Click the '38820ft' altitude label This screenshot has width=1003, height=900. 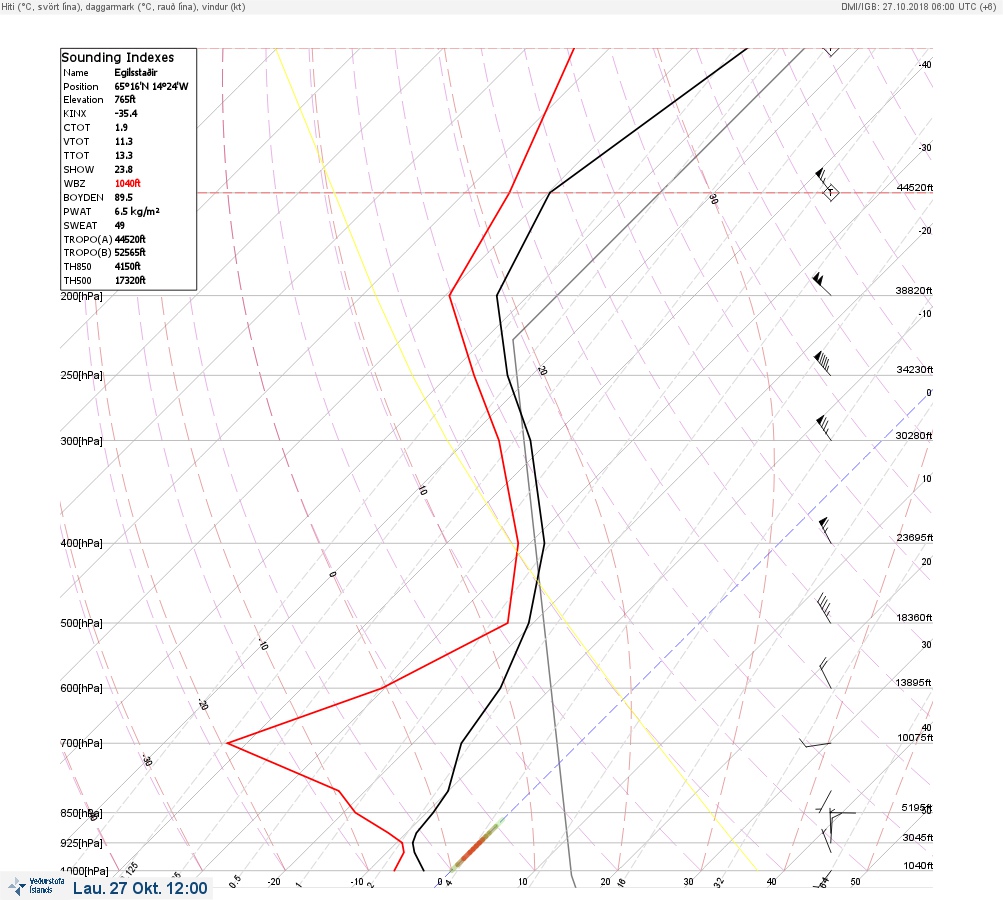pyautogui.click(x=913, y=290)
